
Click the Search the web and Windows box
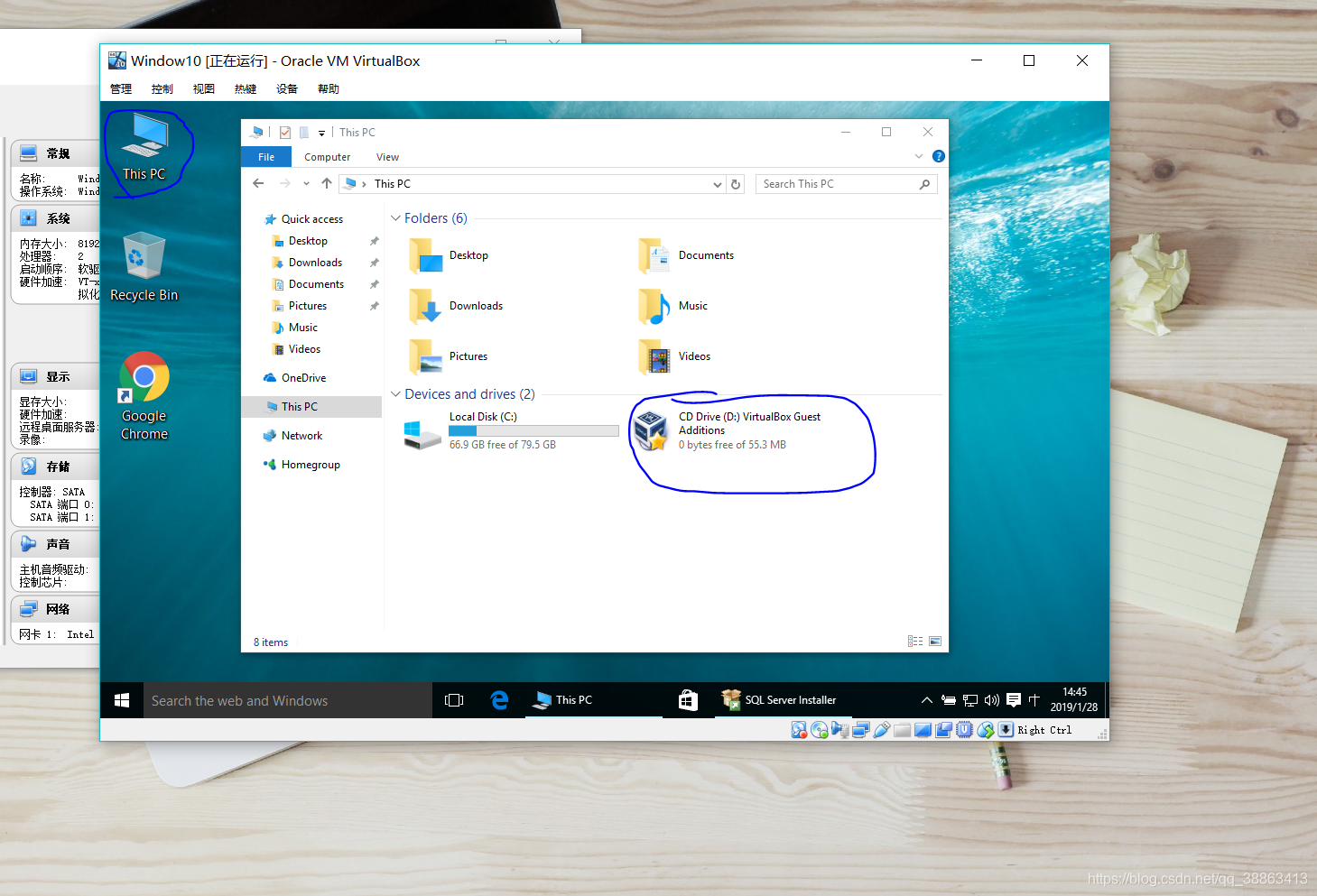287,700
